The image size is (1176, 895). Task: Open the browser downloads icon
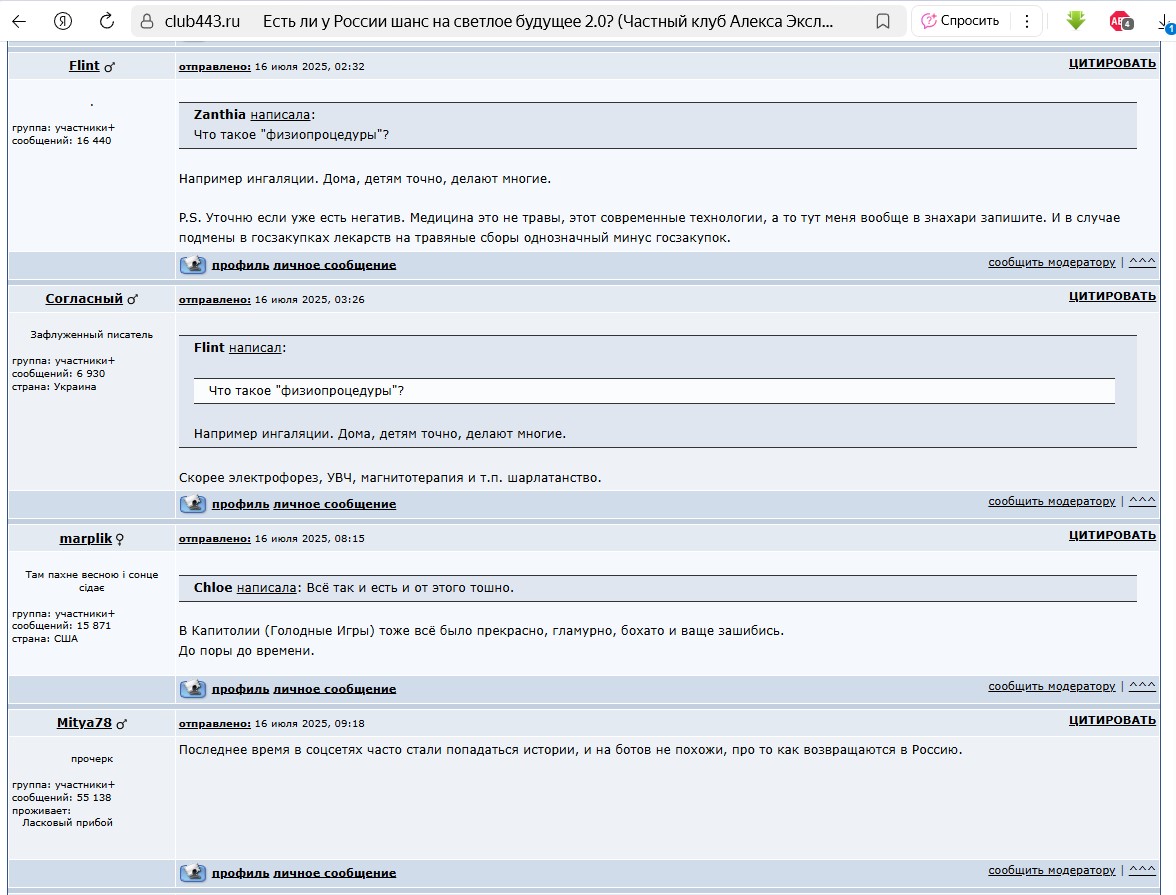1167,23
